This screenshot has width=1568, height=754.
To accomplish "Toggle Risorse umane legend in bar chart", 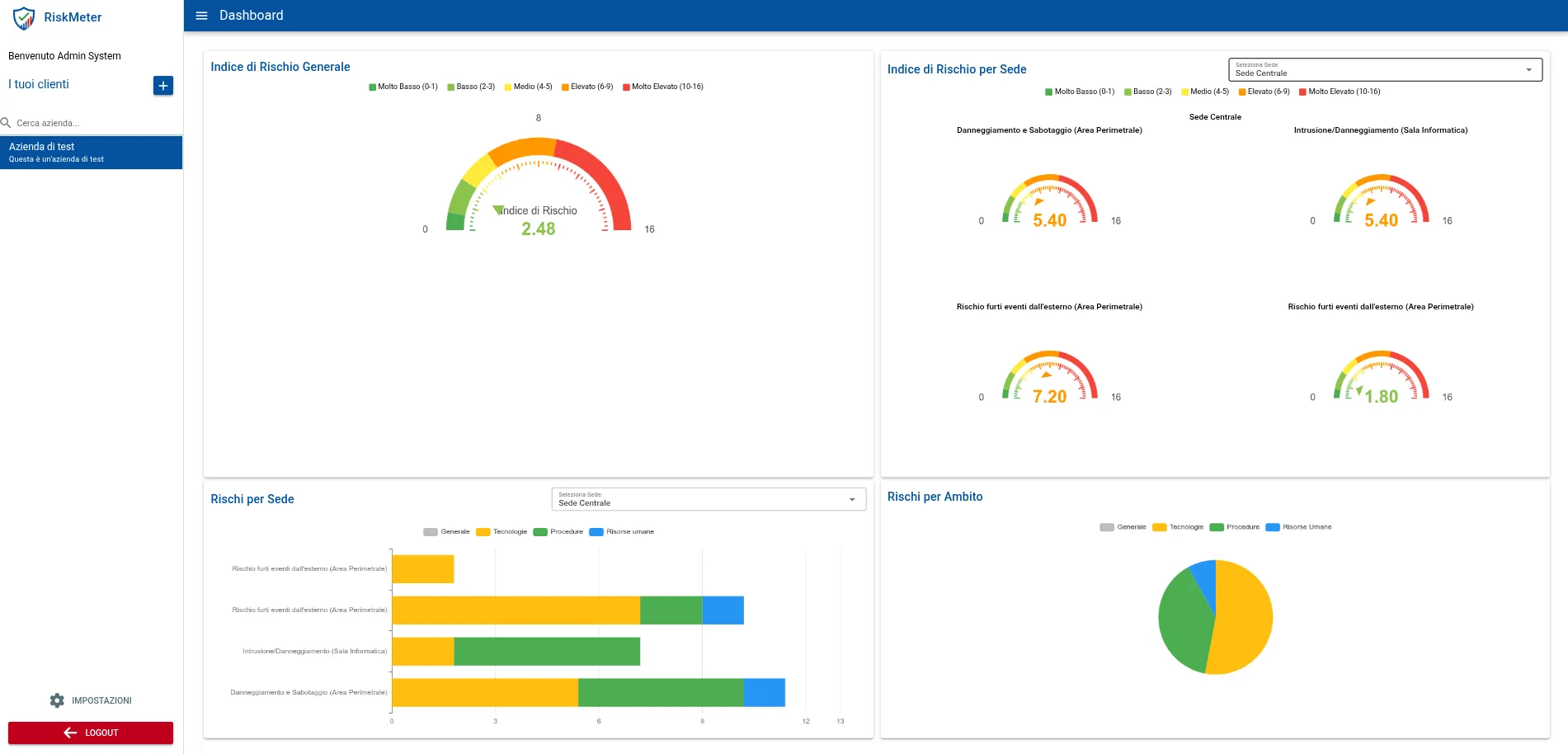I will pyautogui.click(x=622, y=532).
